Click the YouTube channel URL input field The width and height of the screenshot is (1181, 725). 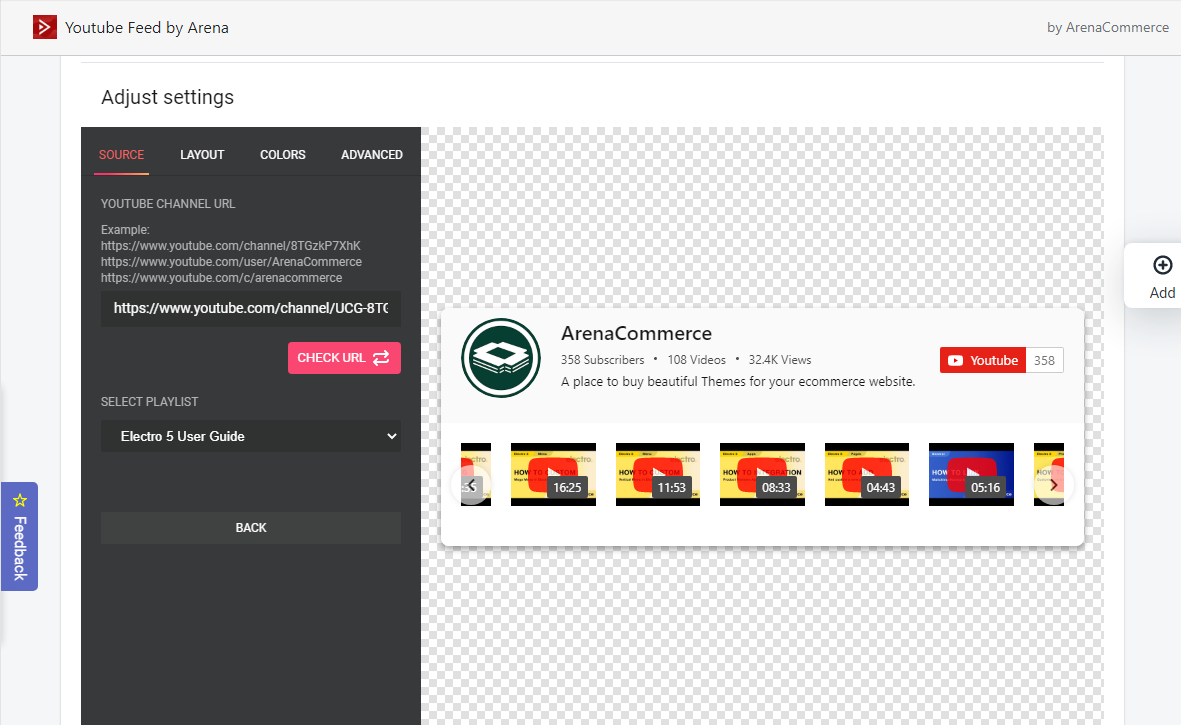[251, 309]
